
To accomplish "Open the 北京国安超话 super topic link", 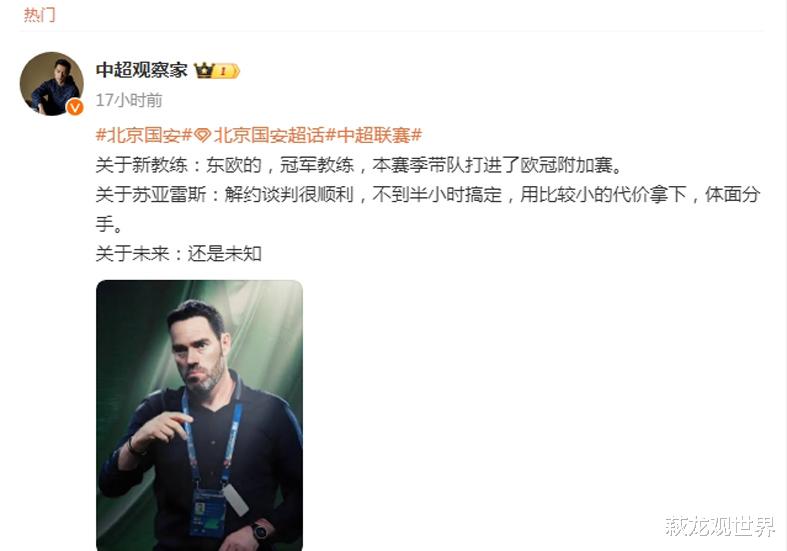I will pos(269,135).
